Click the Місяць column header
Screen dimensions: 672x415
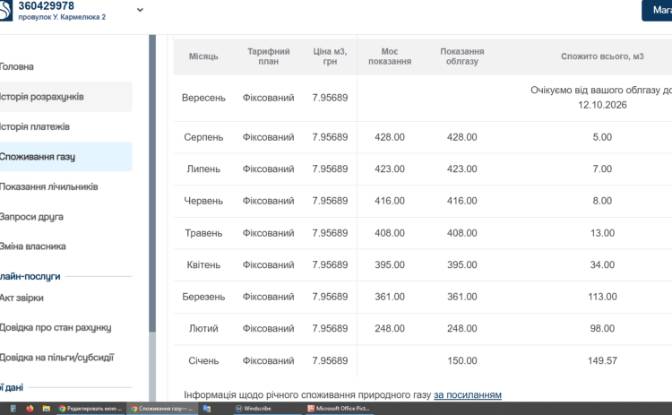tap(204, 57)
